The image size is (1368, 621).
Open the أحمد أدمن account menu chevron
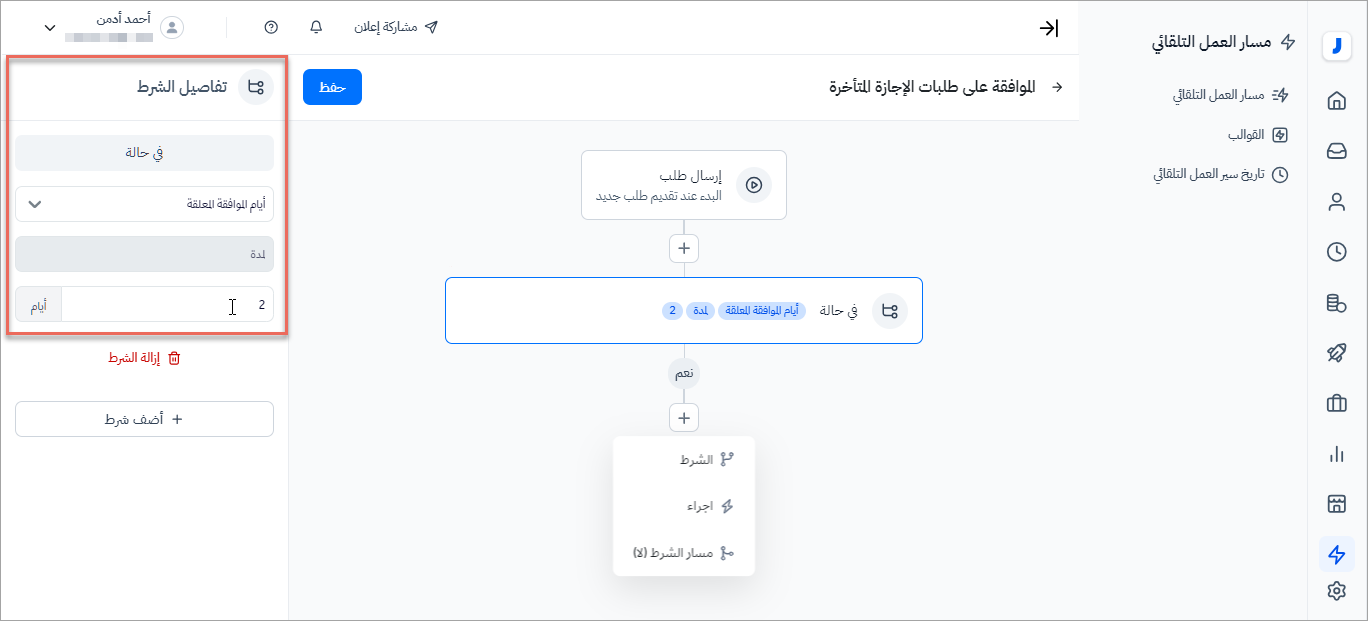pyautogui.click(x=50, y=28)
